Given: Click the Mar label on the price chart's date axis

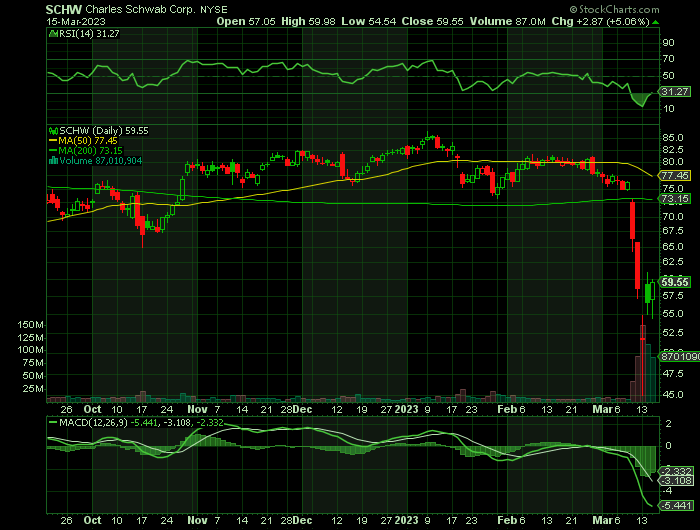Looking at the screenshot, I should [602, 409].
